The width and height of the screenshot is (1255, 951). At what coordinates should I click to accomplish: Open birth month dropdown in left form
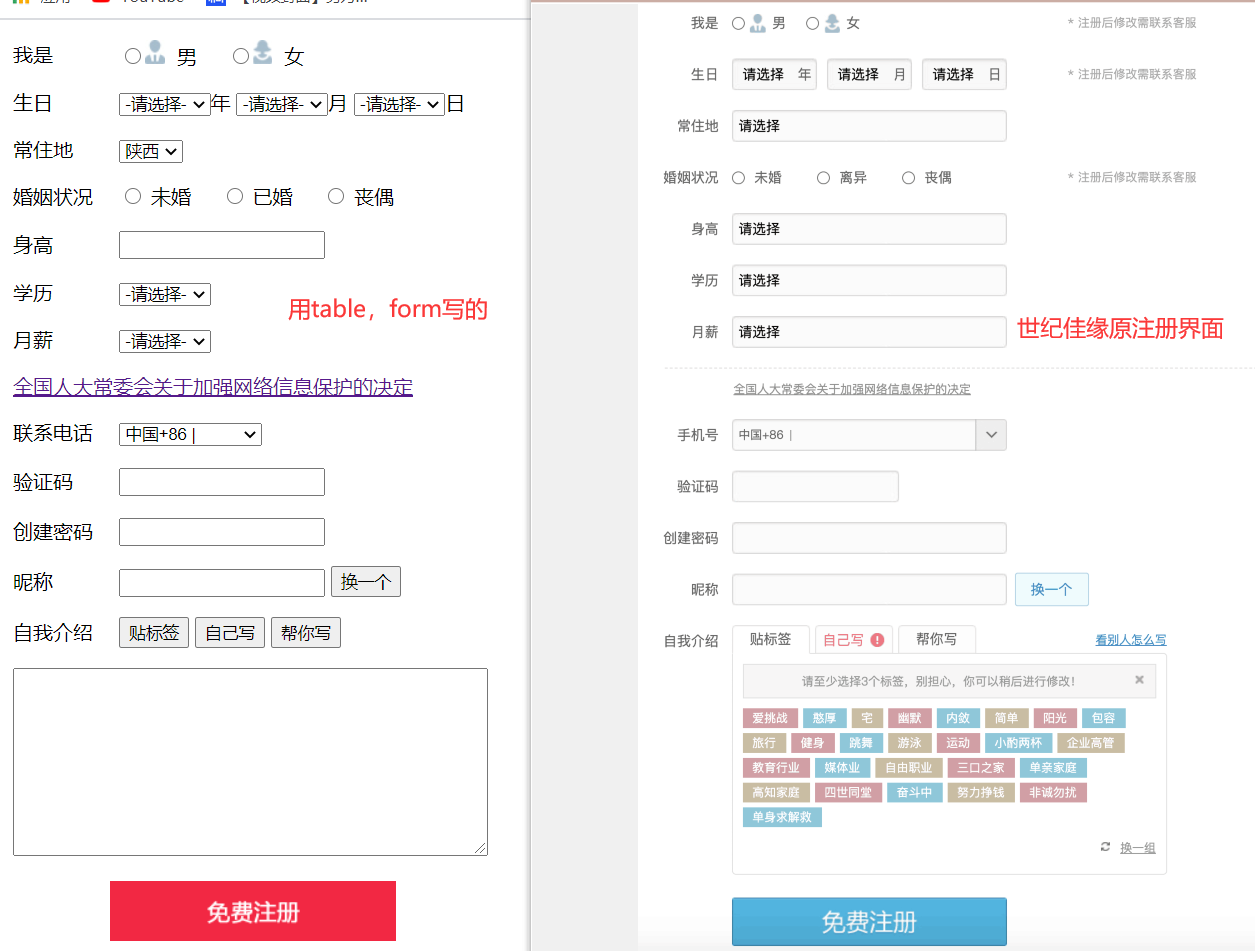pos(282,104)
